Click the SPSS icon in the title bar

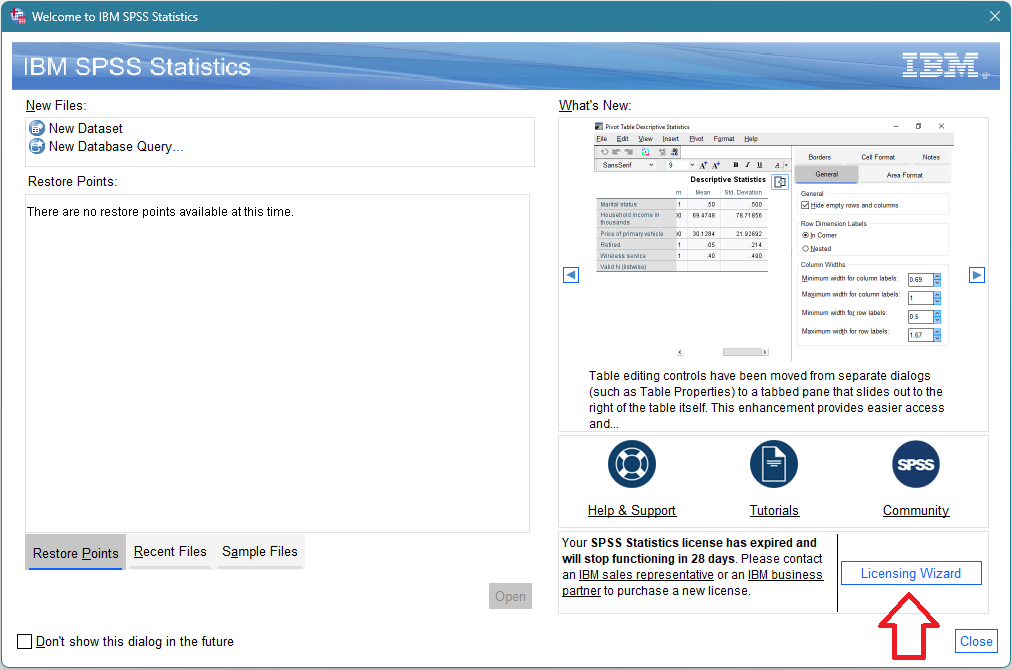coord(17,16)
